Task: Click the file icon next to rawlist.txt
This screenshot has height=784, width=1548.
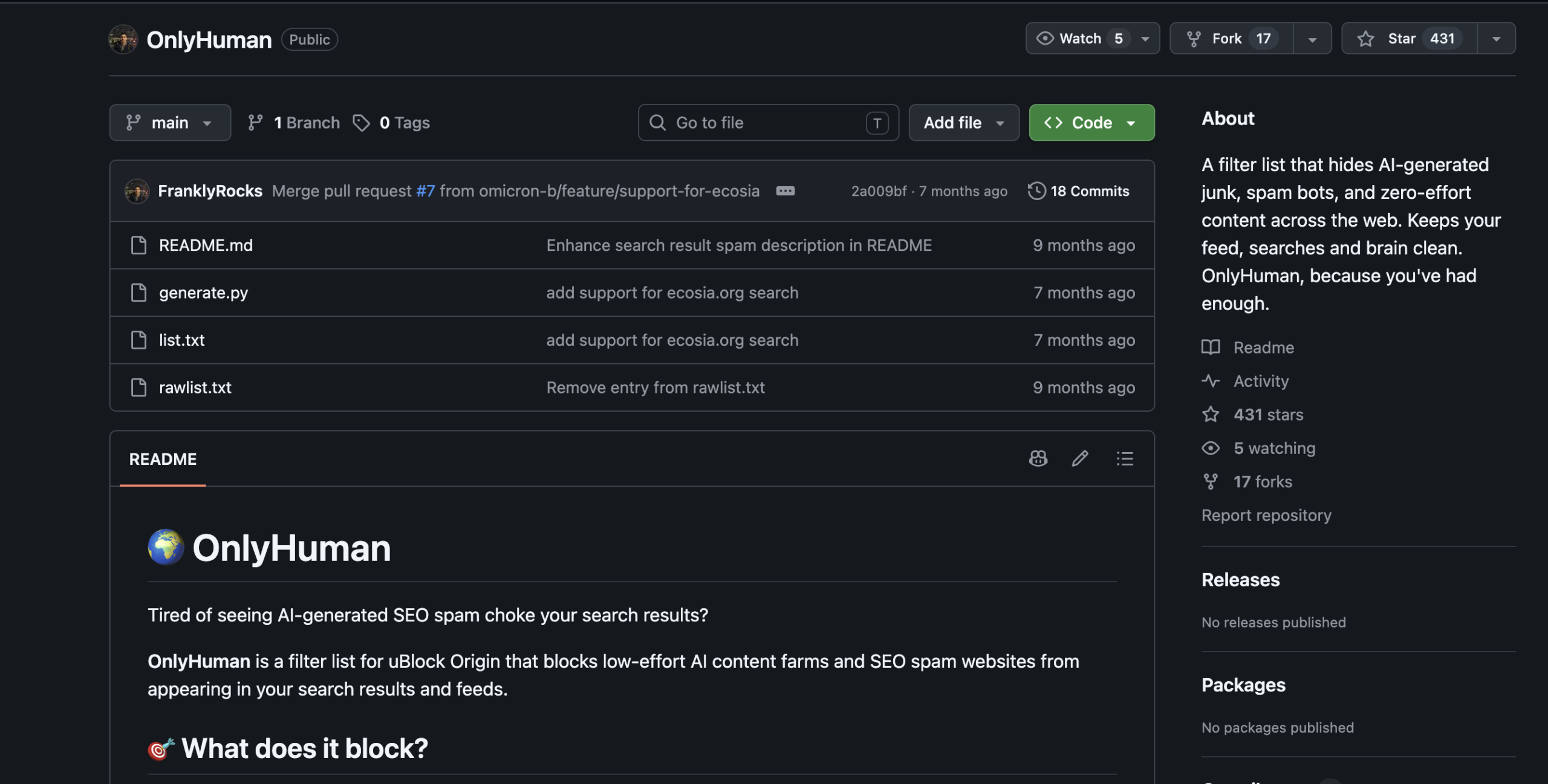Action: (x=138, y=387)
